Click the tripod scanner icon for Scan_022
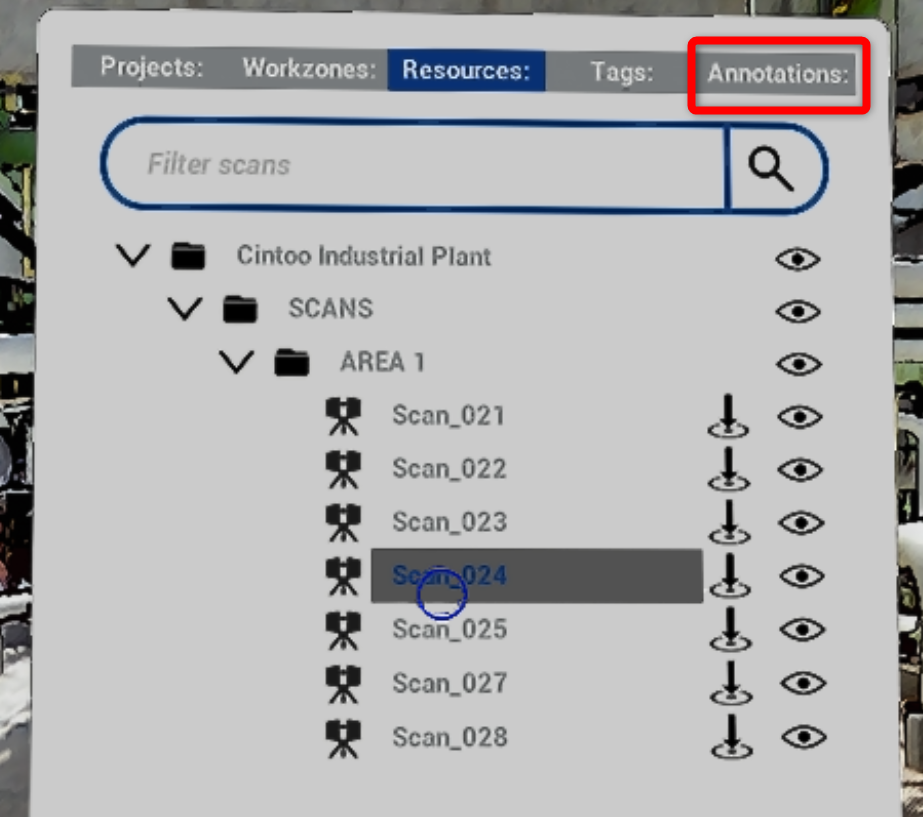The height and width of the screenshot is (817, 923). tap(343, 469)
